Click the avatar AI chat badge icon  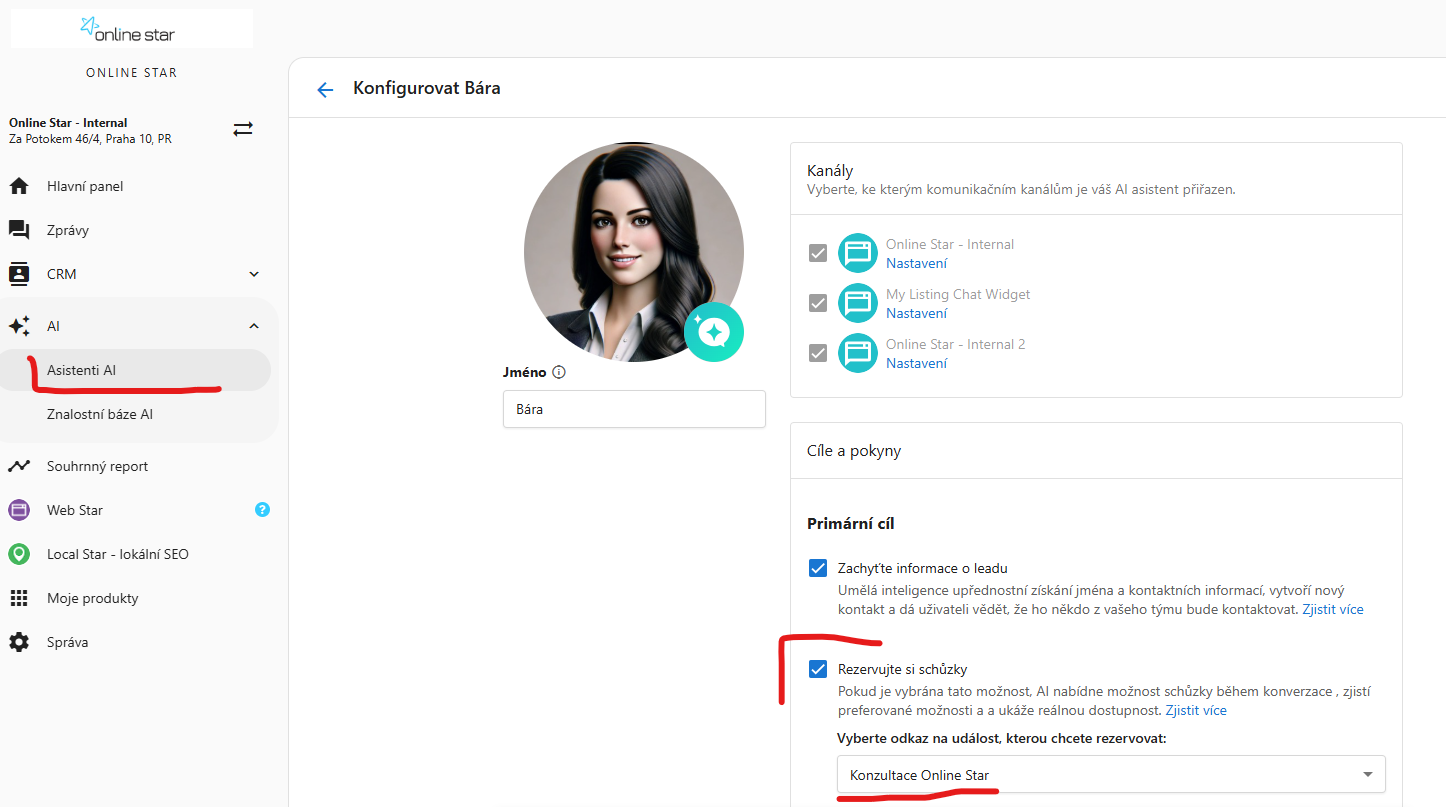(x=714, y=331)
